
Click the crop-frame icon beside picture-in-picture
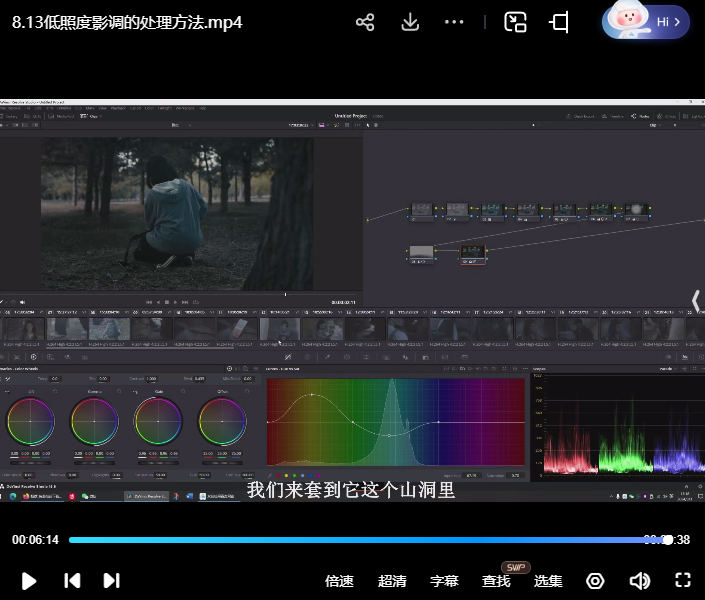click(560, 22)
